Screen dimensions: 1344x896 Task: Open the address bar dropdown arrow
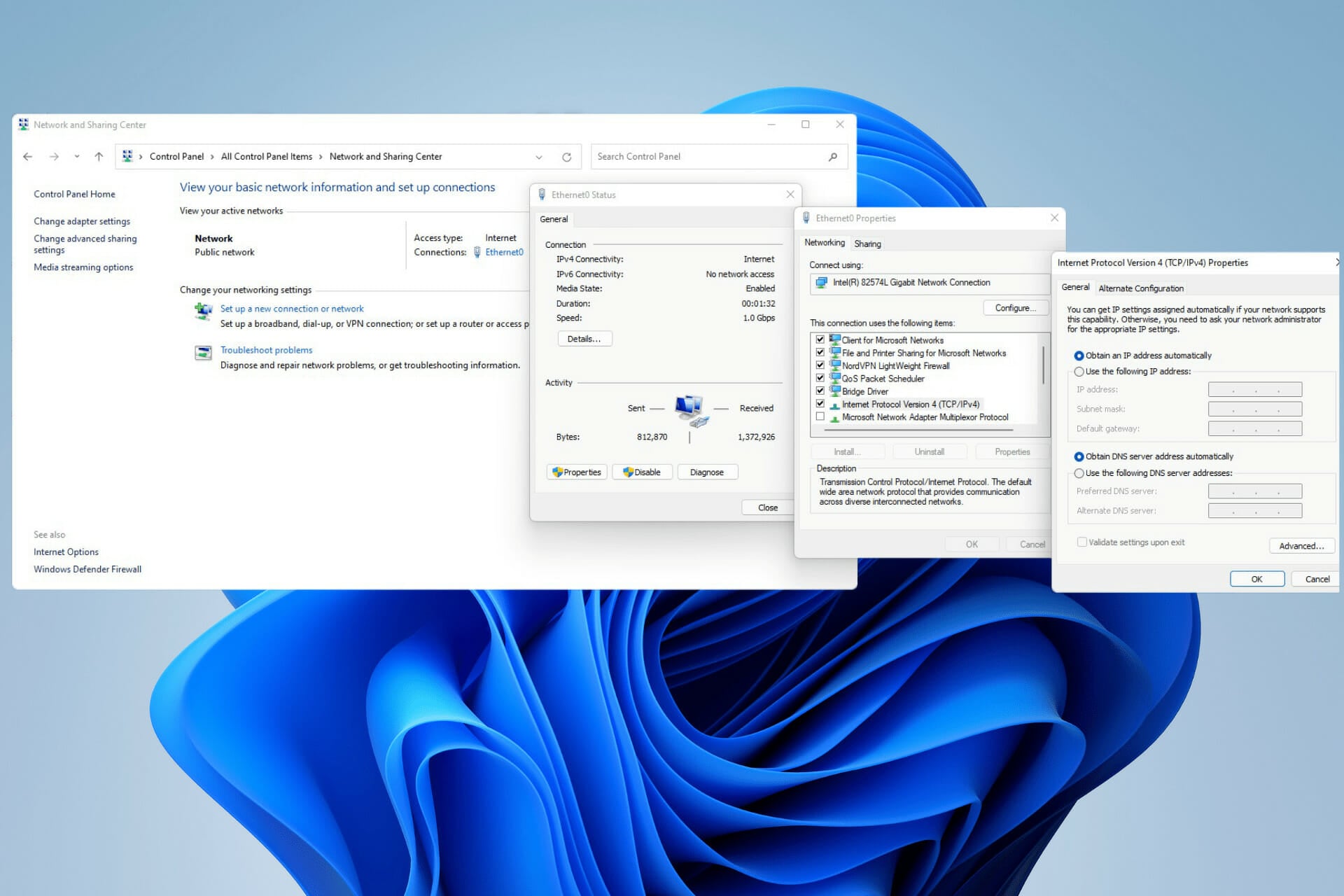coord(538,156)
